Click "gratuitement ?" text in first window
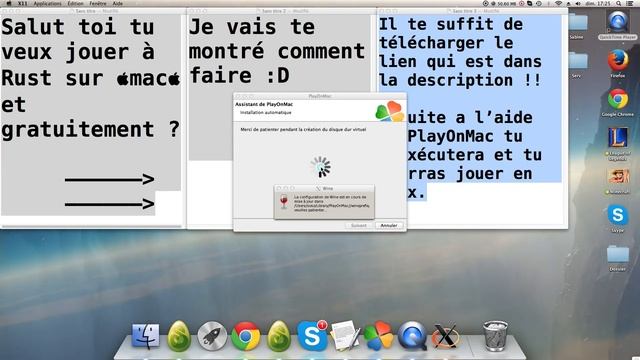The width and height of the screenshot is (640, 360). (90, 129)
